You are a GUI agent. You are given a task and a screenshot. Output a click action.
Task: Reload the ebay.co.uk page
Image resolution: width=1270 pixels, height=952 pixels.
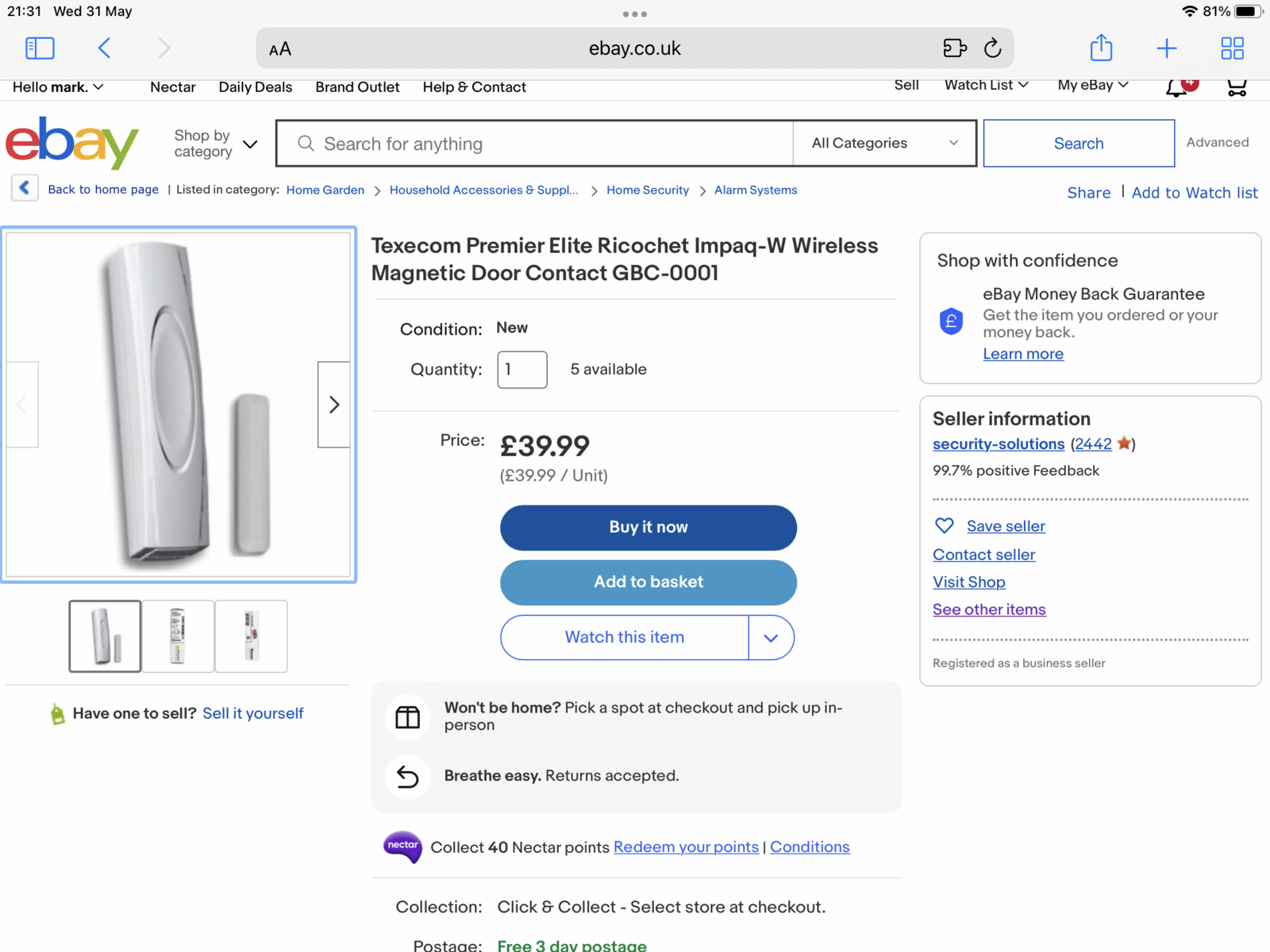click(992, 48)
